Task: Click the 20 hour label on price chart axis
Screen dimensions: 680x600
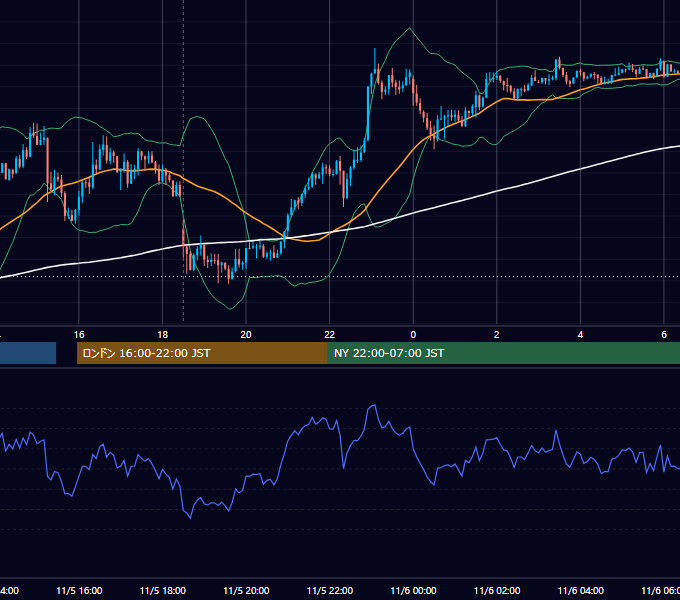Action: (x=246, y=334)
